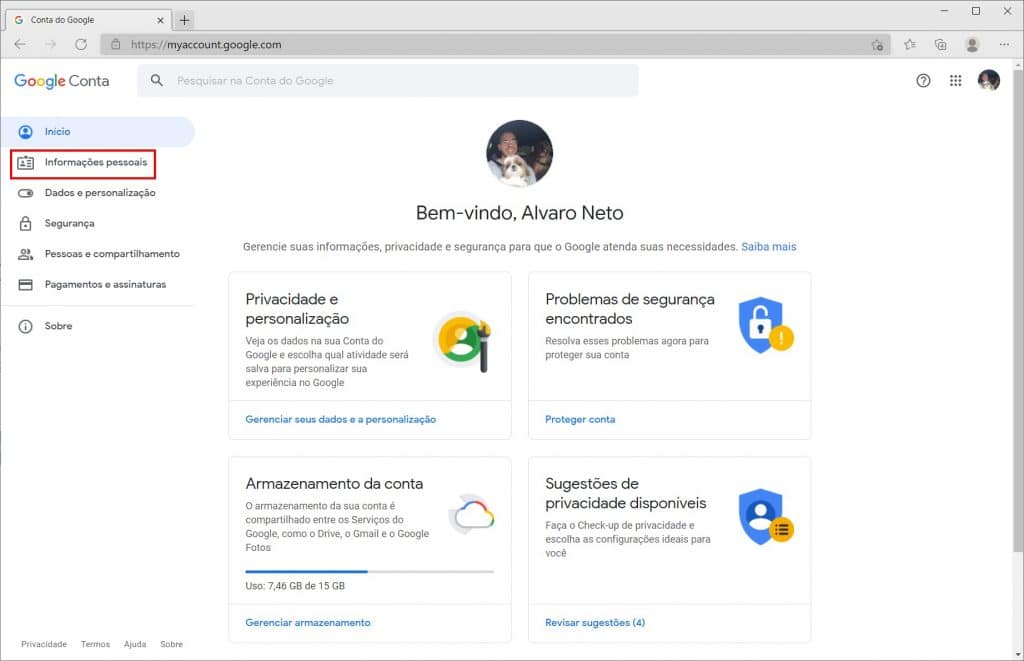Click the Início home icon in sidebar
1024x661 pixels.
click(25, 132)
